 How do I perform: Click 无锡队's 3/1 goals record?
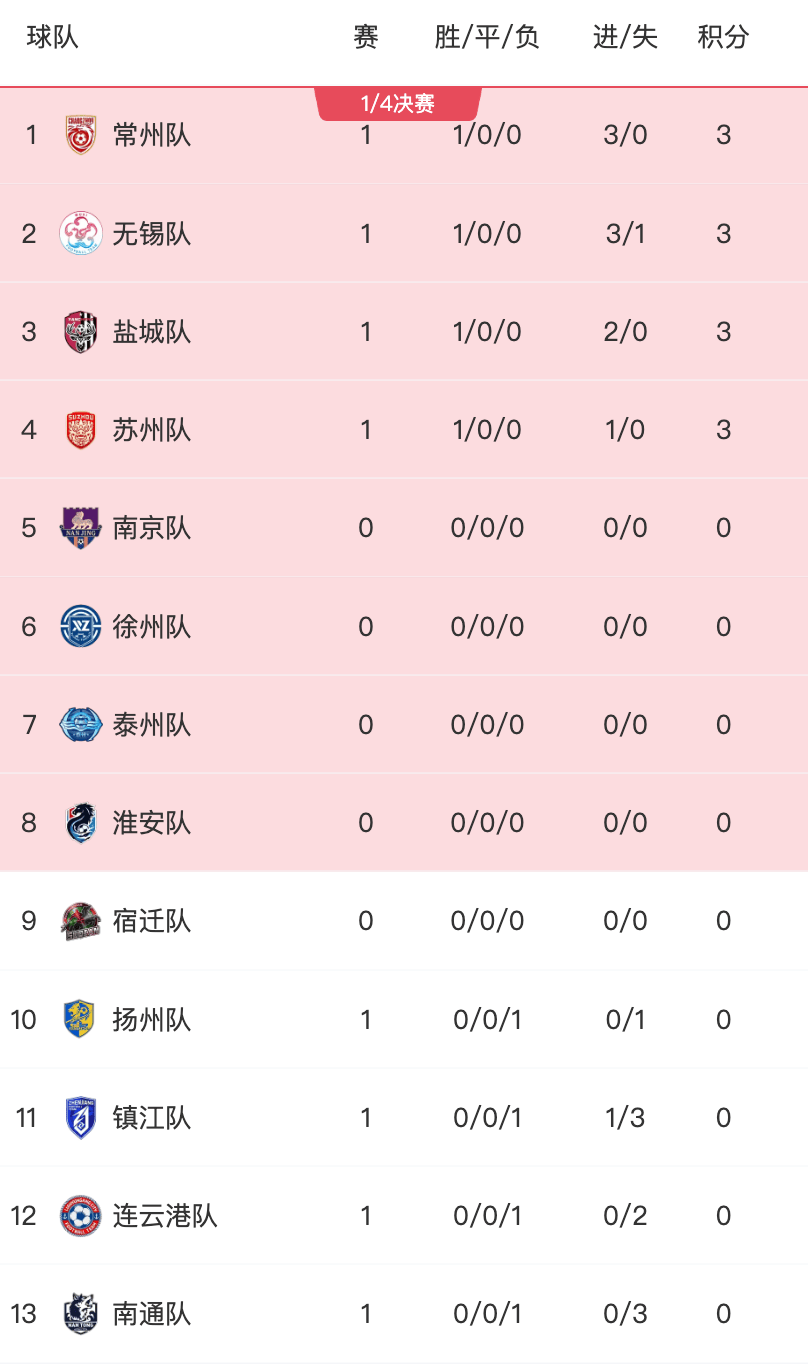pos(625,233)
